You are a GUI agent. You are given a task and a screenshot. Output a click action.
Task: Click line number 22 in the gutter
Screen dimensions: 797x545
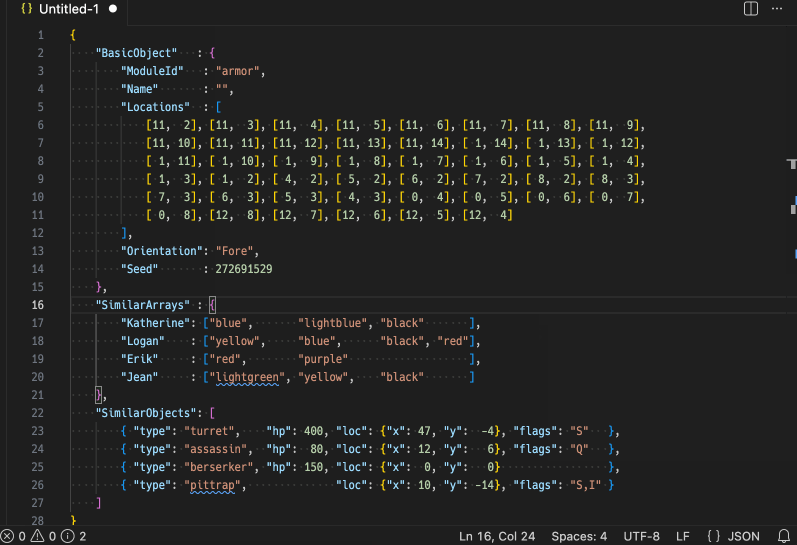[38, 413]
